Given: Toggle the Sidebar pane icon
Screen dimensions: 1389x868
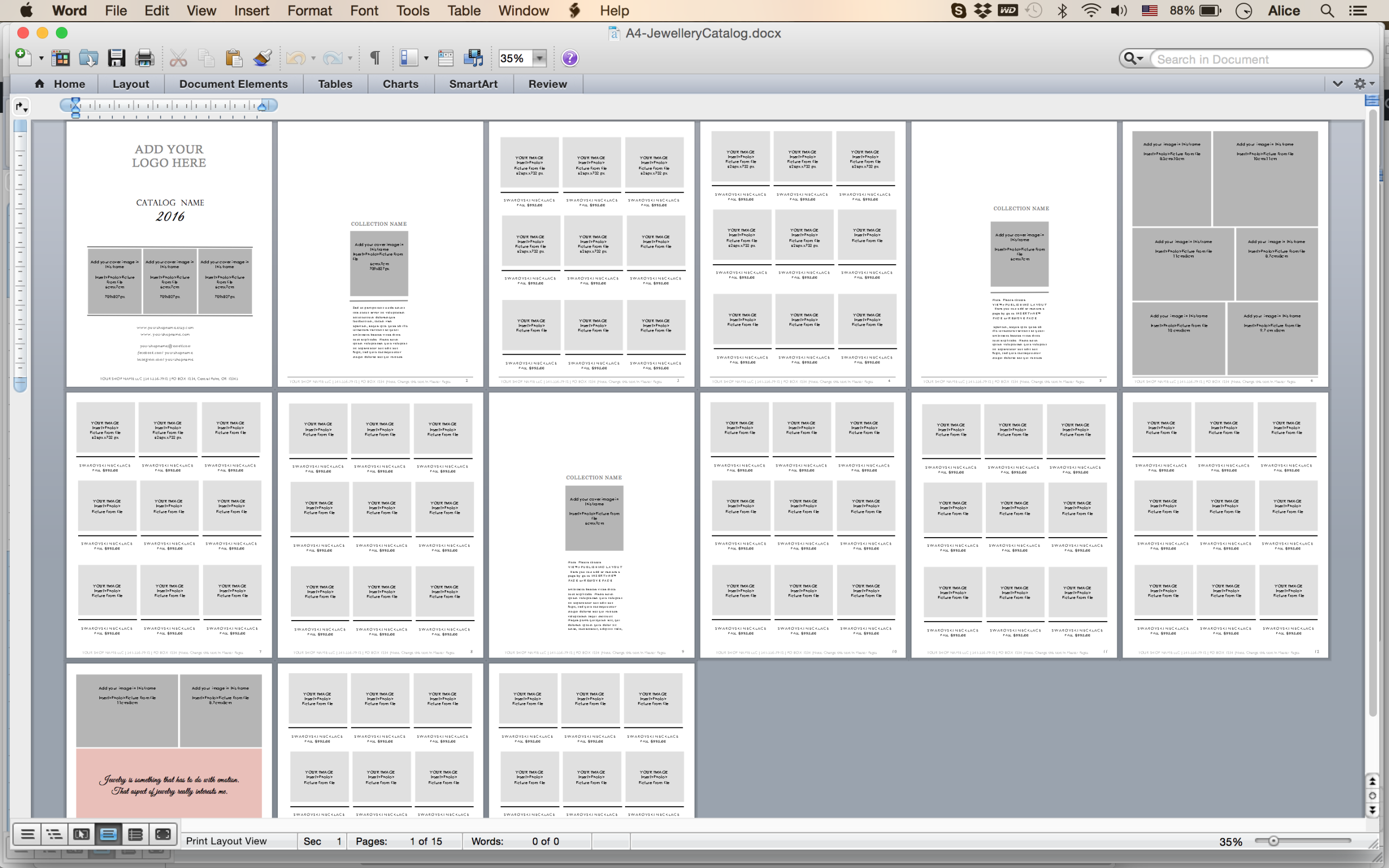Looking at the screenshot, I should point(409,58).
